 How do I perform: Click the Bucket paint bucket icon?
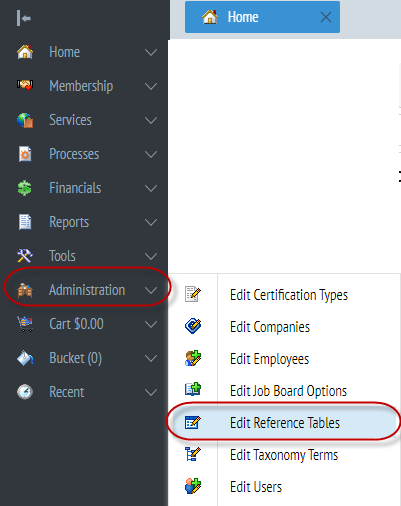click(x=25, y=358)
